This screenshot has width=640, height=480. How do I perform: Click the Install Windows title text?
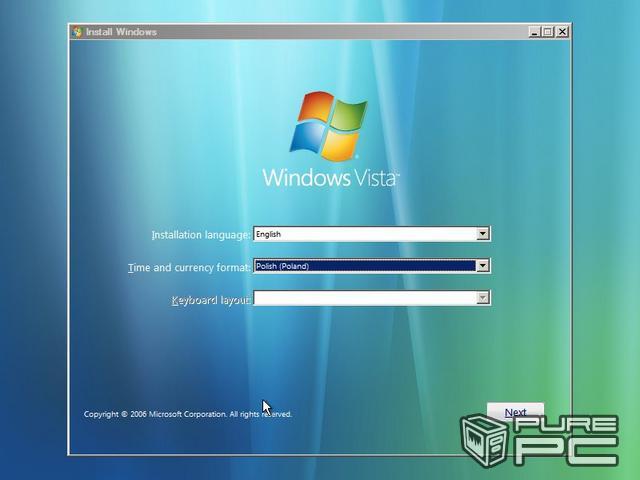pyautogui.click(x=121, y=32)
